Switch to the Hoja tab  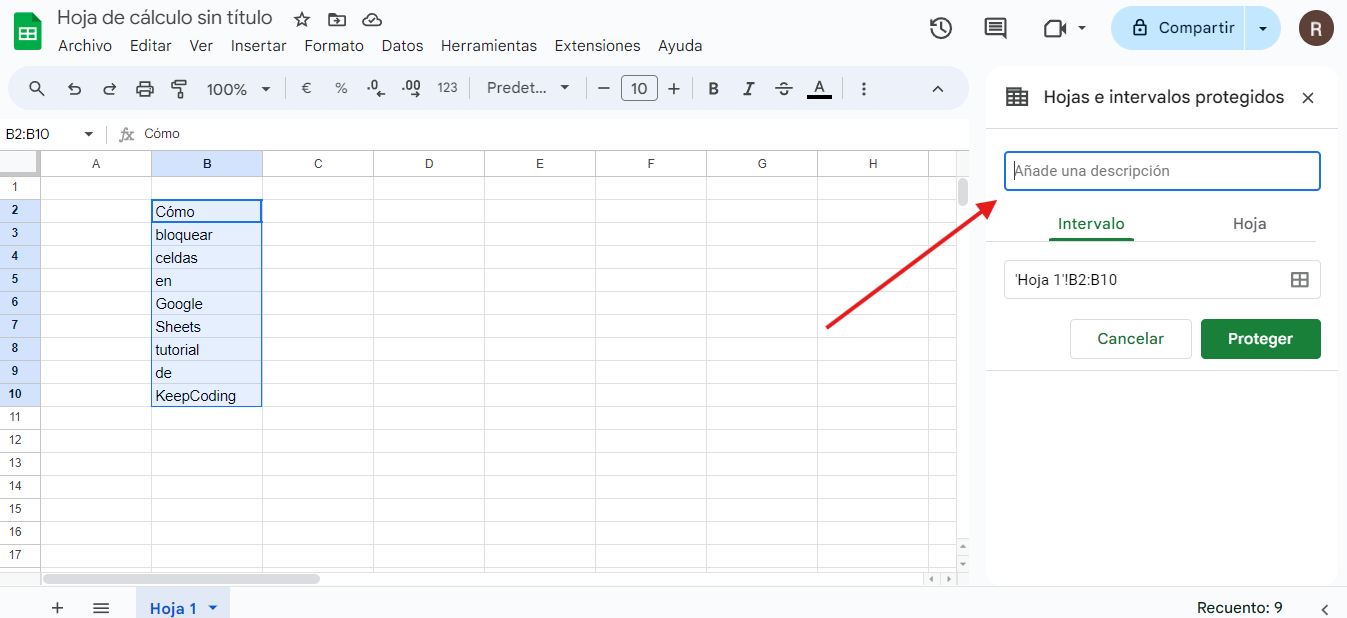[x=1249, y=224]
